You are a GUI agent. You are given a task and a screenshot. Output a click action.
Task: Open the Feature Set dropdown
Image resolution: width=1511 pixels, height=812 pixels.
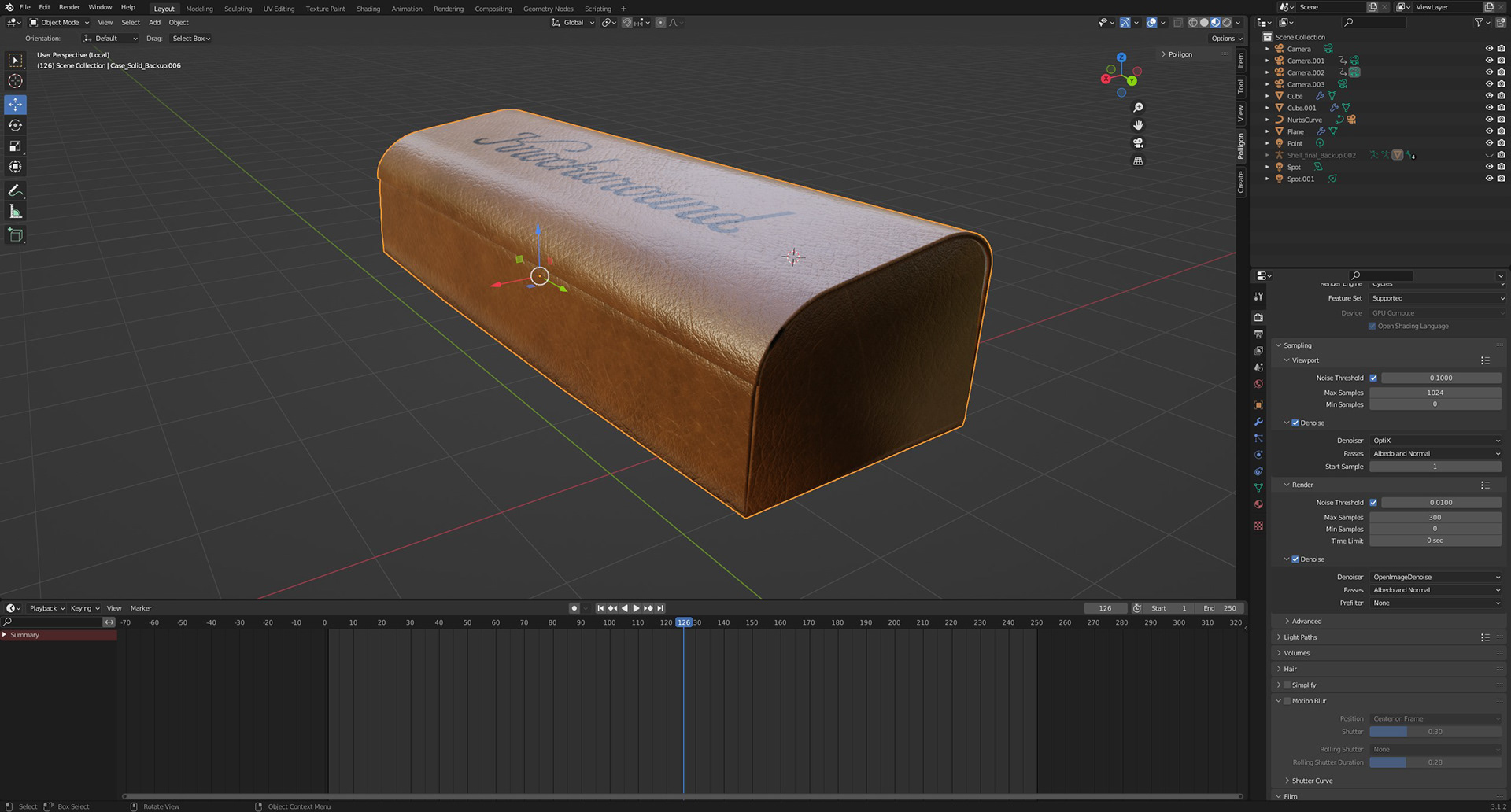(1437, 298)
